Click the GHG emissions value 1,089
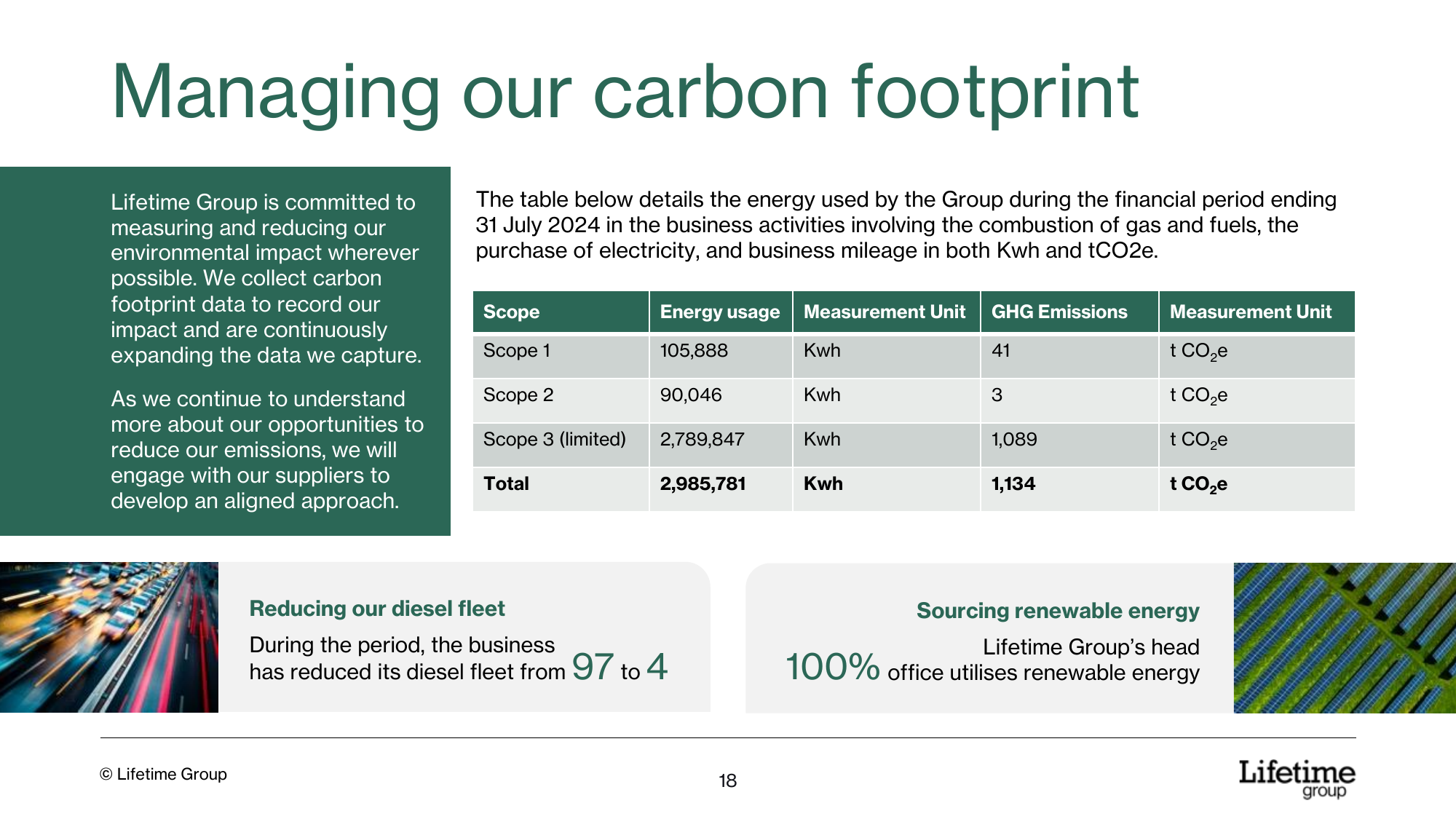1456x819 pixels. point(1014,439)
